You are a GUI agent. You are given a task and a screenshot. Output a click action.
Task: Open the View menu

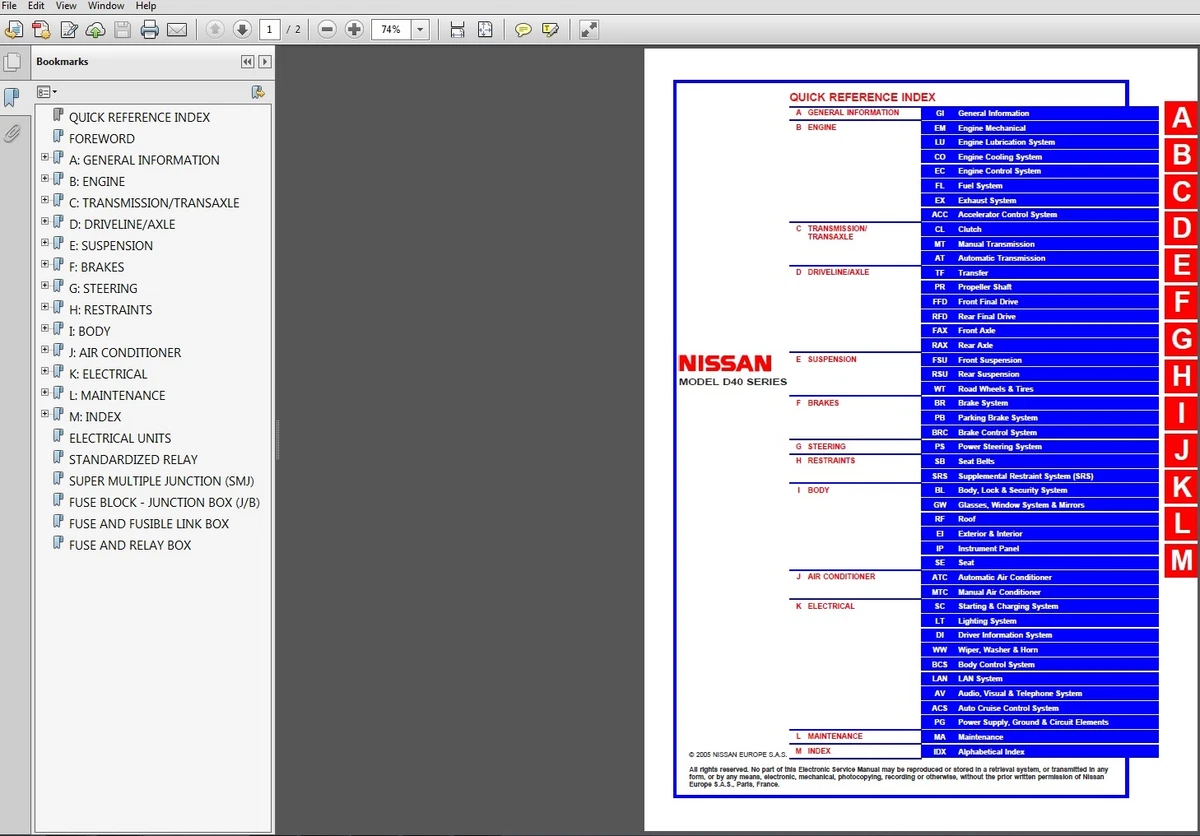pyautogui.click(x=66, y=6)
